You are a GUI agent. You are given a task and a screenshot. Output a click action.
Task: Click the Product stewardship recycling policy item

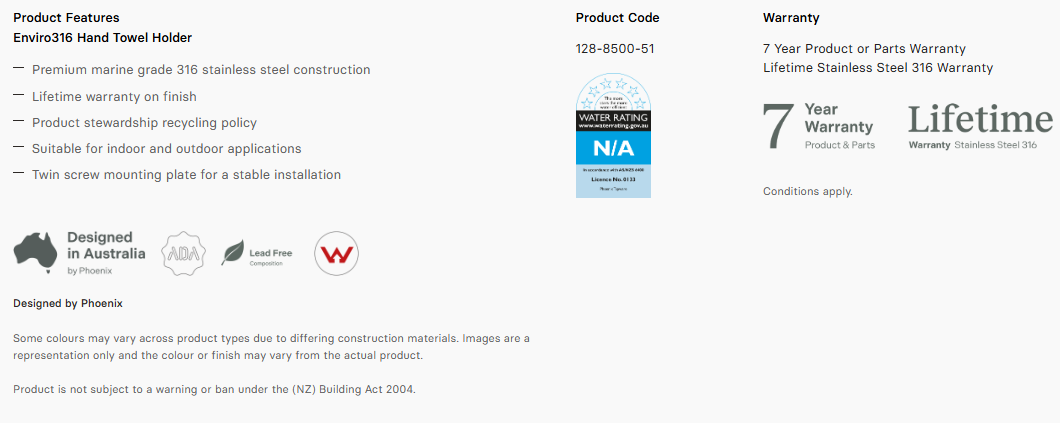(144, 123)
